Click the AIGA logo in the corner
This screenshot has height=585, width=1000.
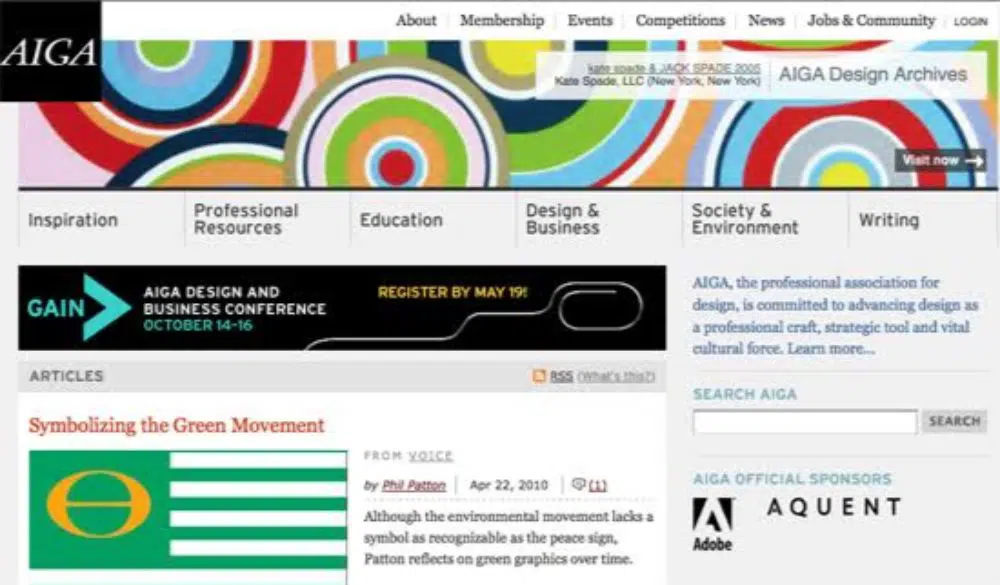click(49, 51)
